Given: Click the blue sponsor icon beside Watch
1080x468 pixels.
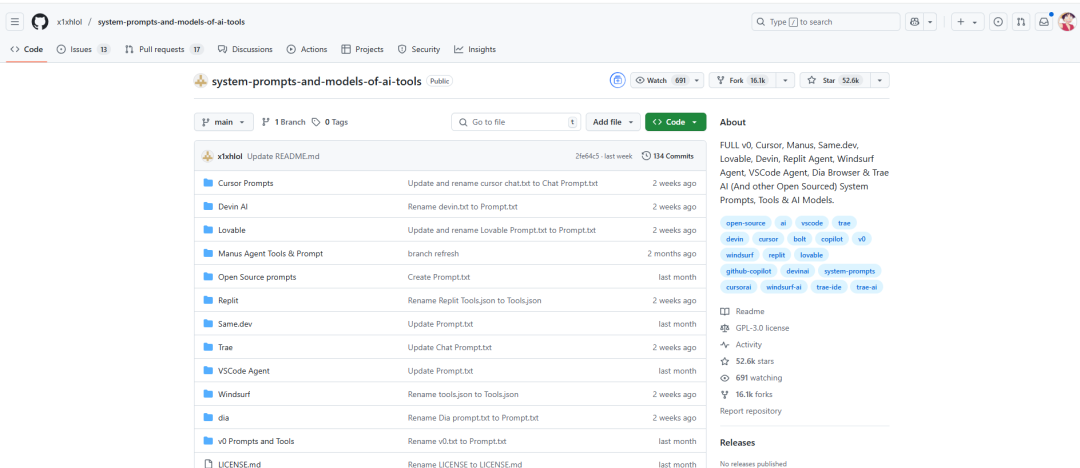Looking at the screenshot, I should [x=617, y=80].
